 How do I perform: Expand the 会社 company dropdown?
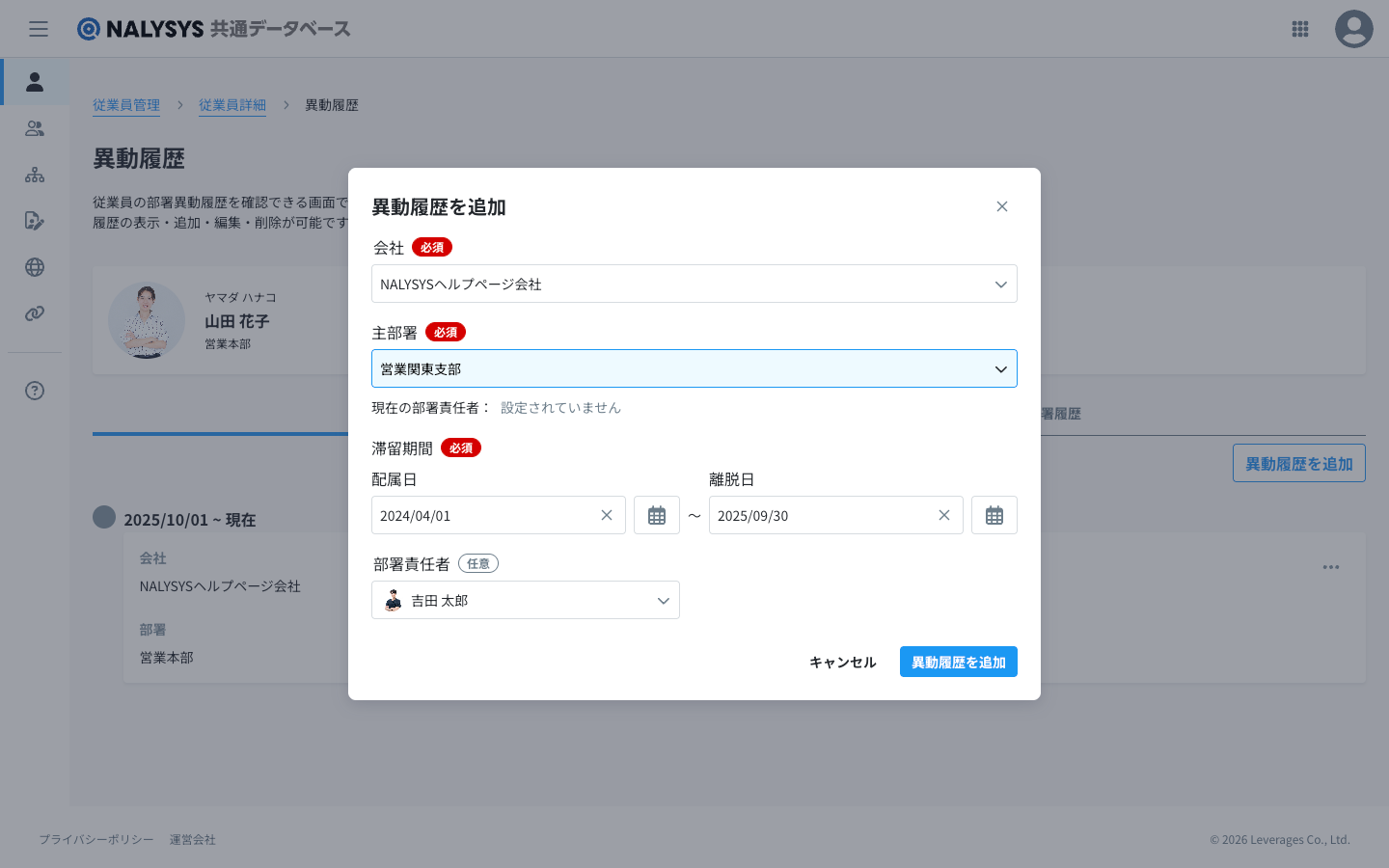click(694, 284)
